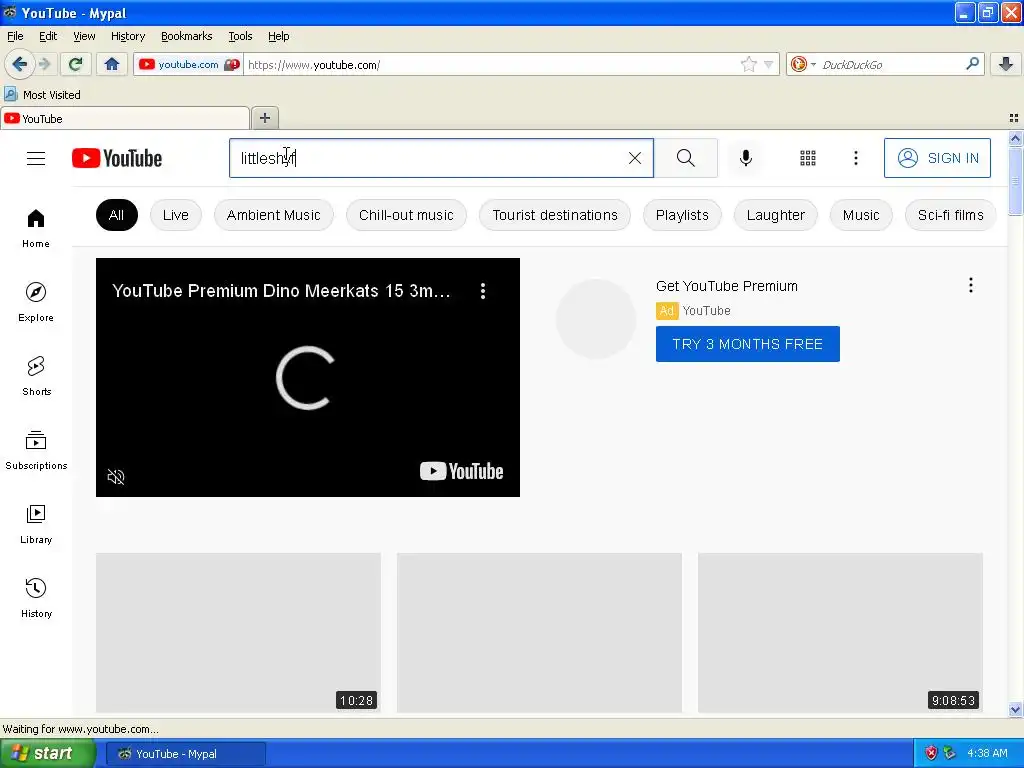Open the View menu
Image resolution: width=1024 pixels, height=768 pixels.
tap(84, 36)
